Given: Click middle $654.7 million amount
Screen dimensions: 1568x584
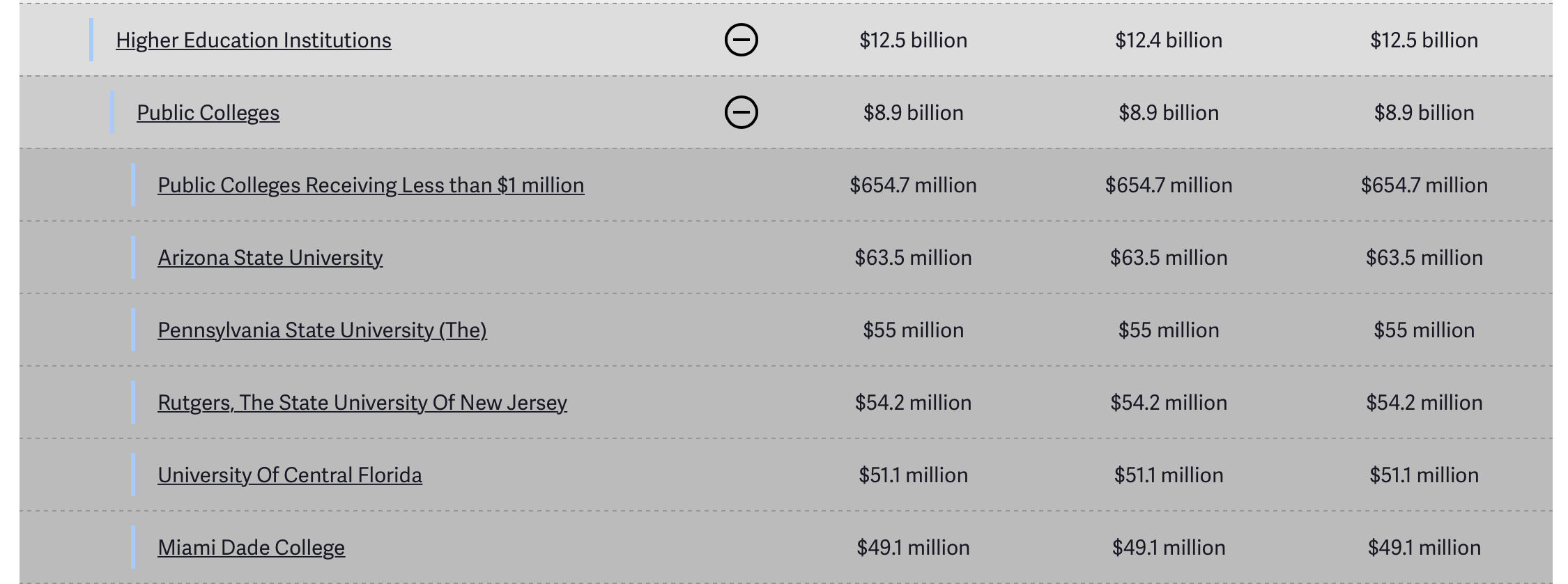Looking at the screenshot, I should [1168, 185].
